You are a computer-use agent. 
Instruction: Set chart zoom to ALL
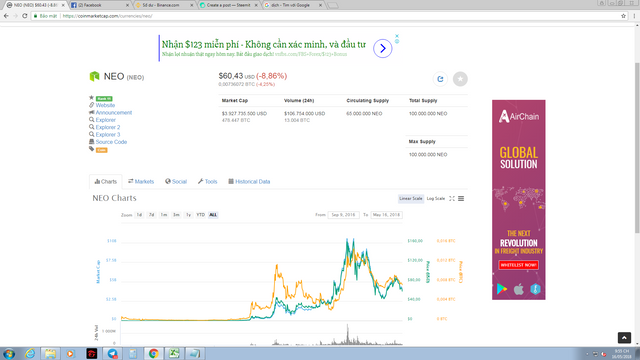213,215
